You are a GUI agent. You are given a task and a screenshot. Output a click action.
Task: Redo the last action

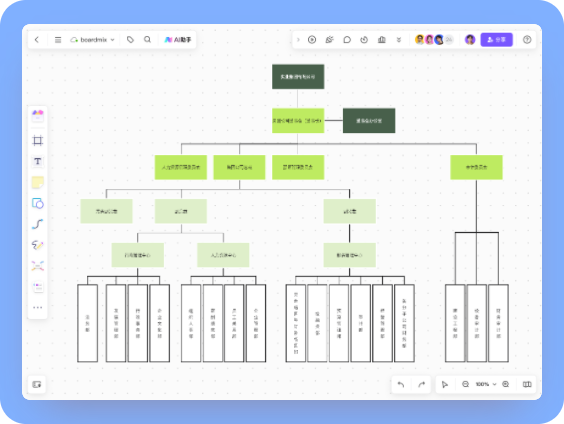pyautogui.click(x=422, y=384)
